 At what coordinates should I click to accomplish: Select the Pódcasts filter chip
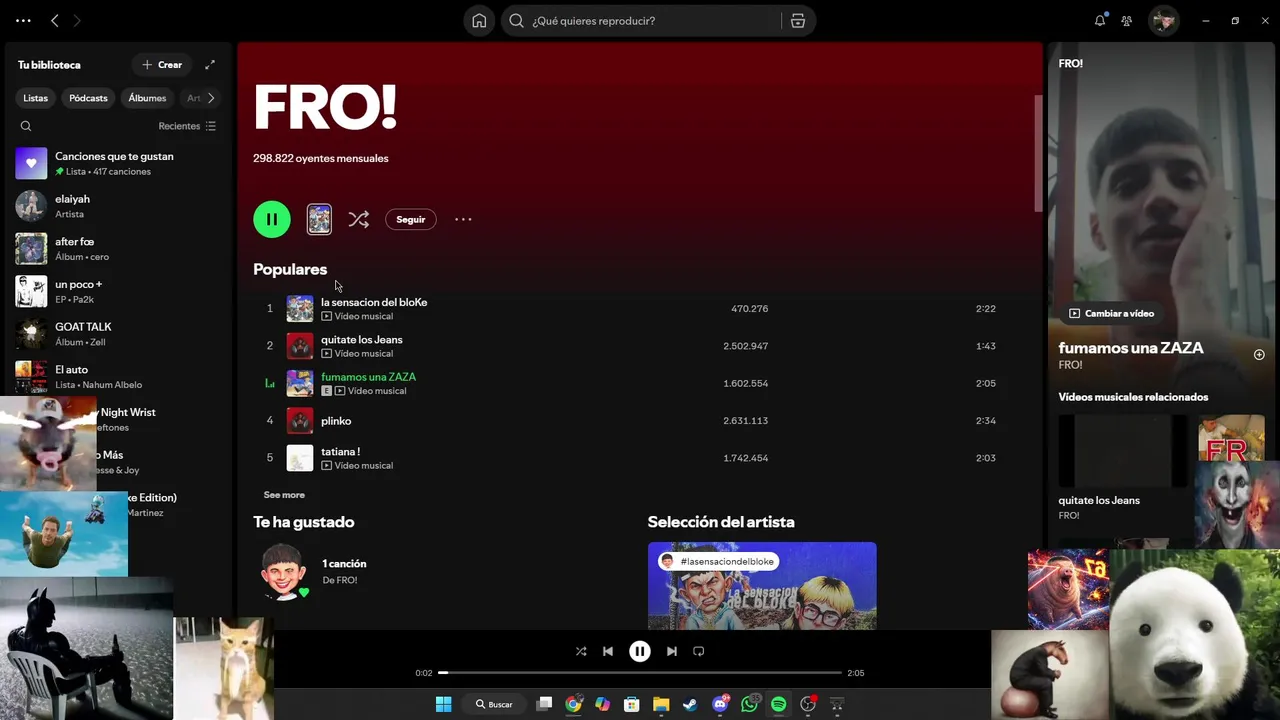click(88, 98)
